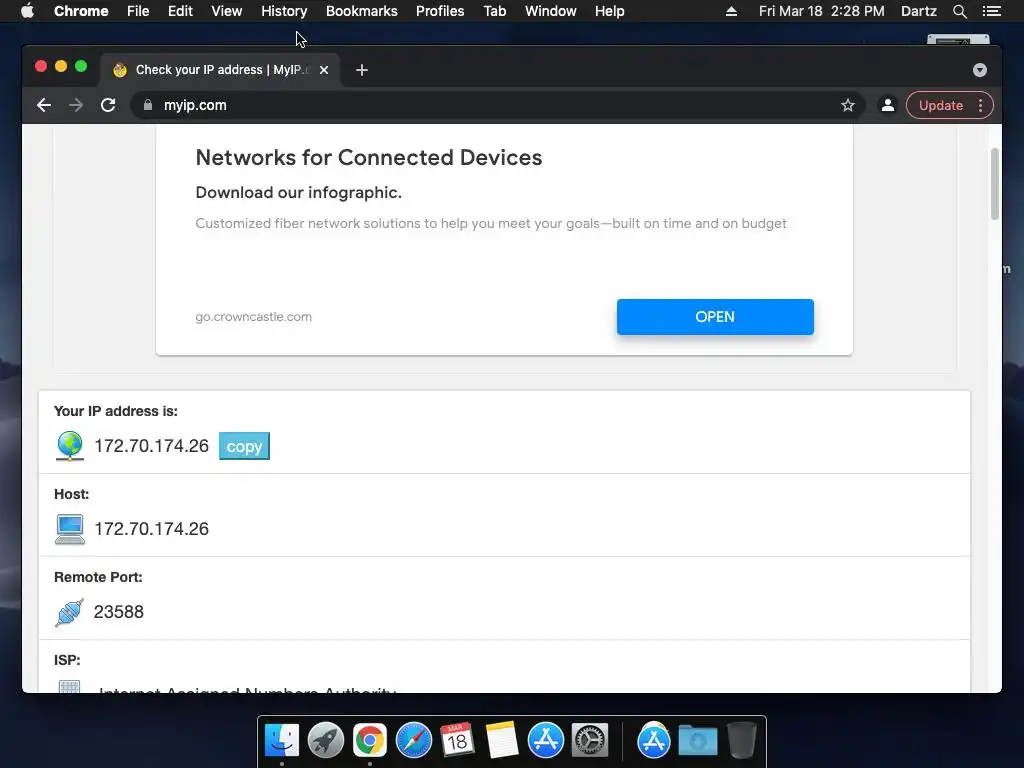Reload the current page
Screen dimensions: 1024x768
coord(108,105)
